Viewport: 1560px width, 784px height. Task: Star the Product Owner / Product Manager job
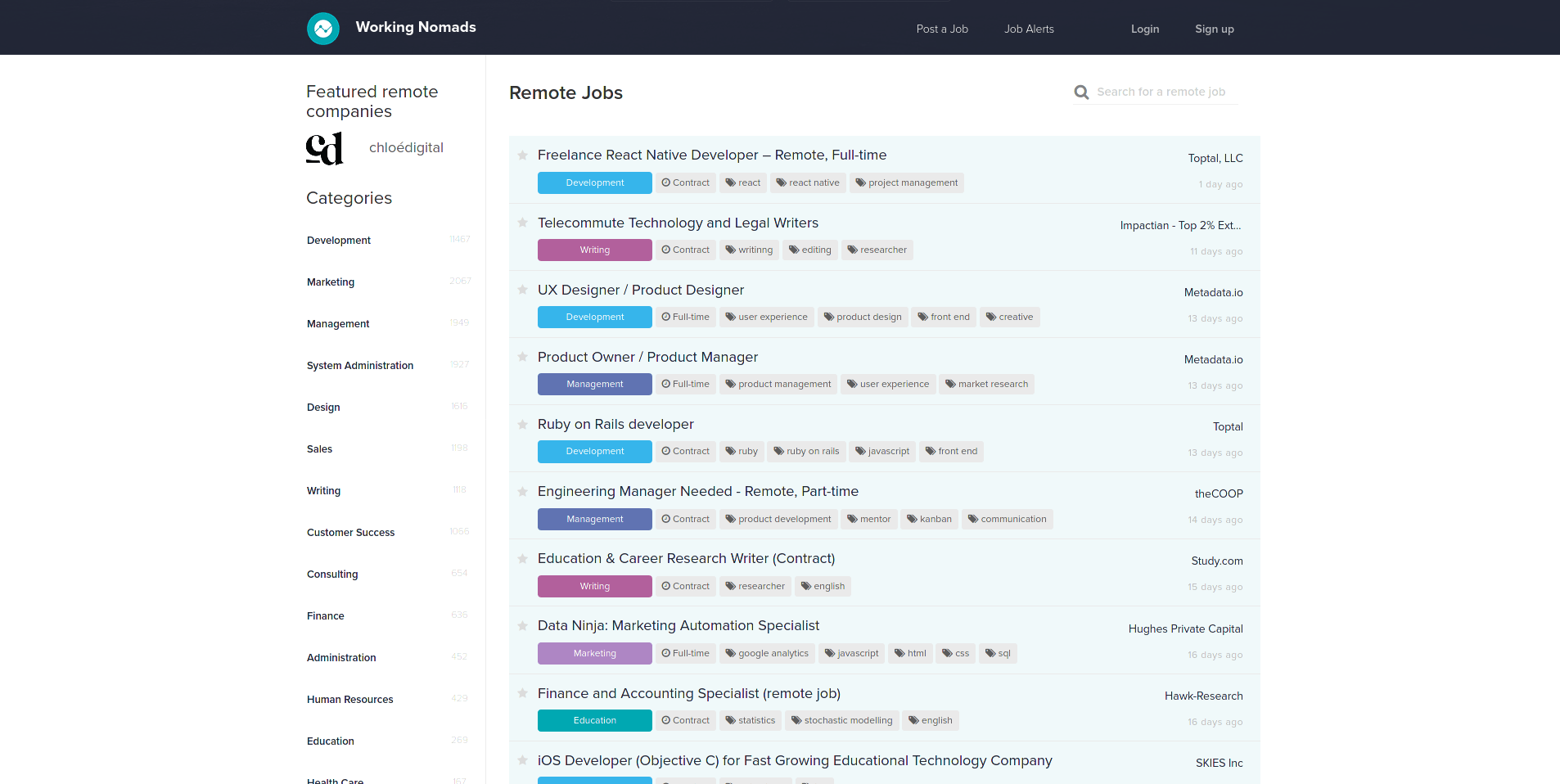(522, 357)
